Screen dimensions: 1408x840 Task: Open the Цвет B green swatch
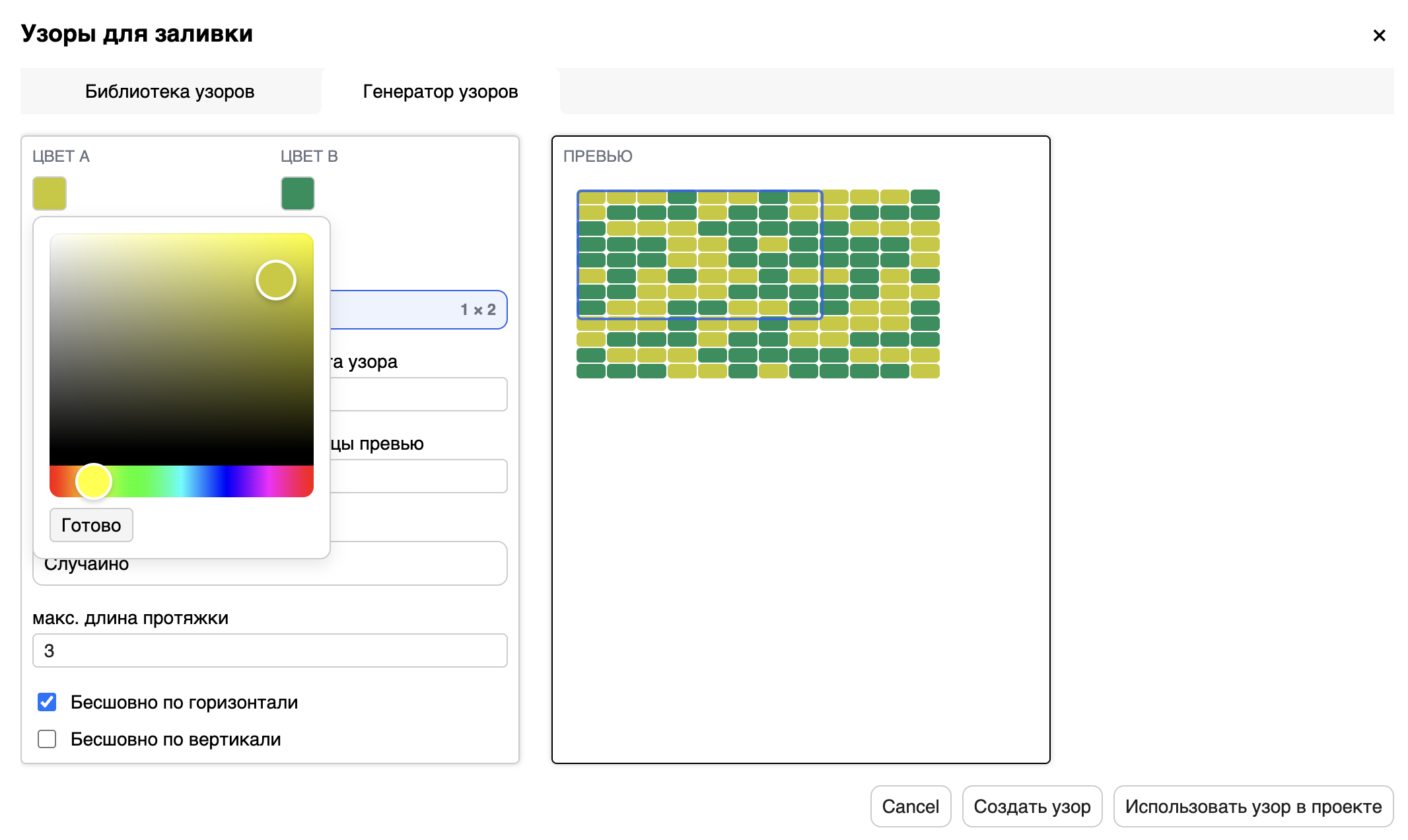(x=298, y=193)
